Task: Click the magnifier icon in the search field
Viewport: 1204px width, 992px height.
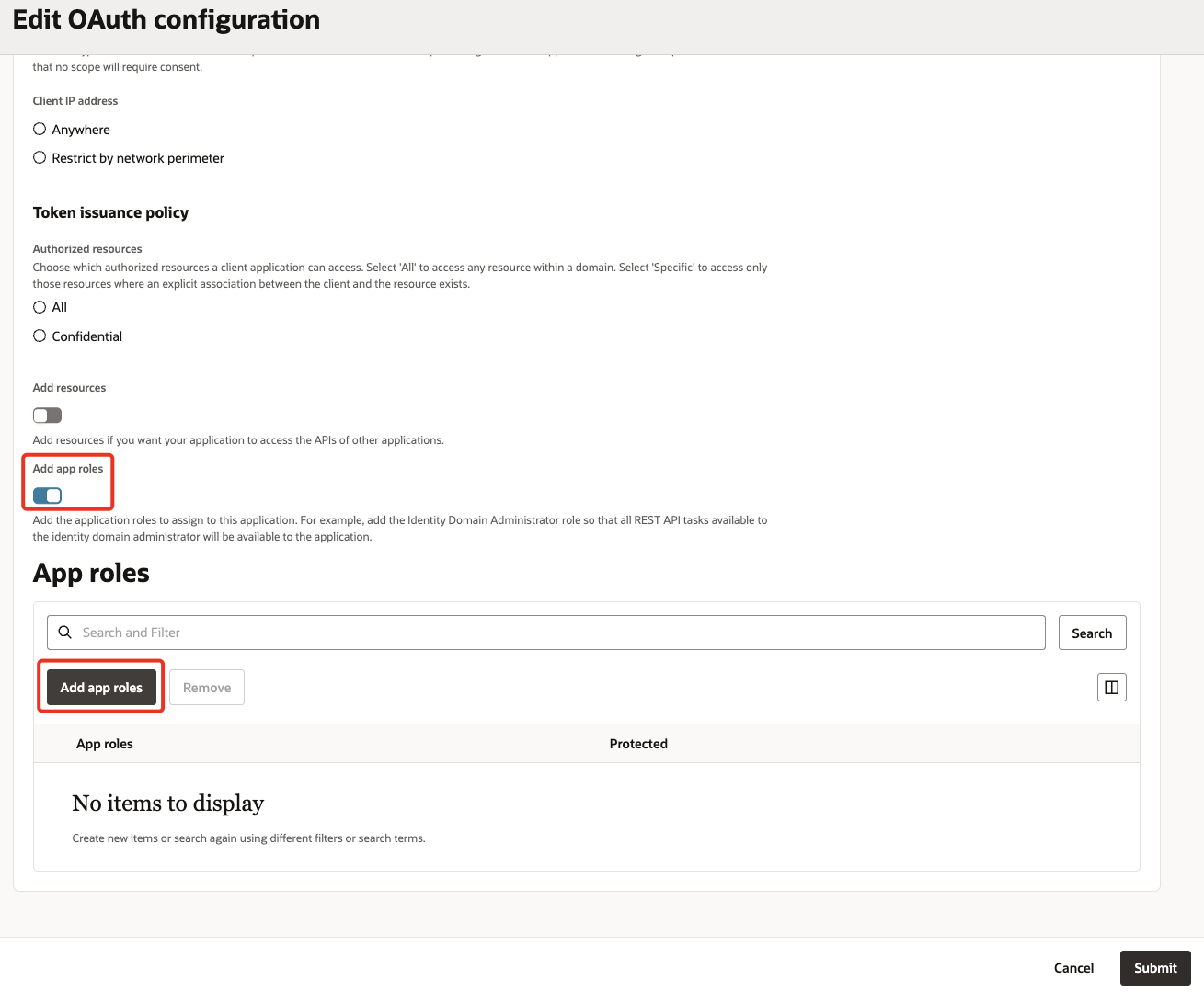Action: [x=64, y=632]
